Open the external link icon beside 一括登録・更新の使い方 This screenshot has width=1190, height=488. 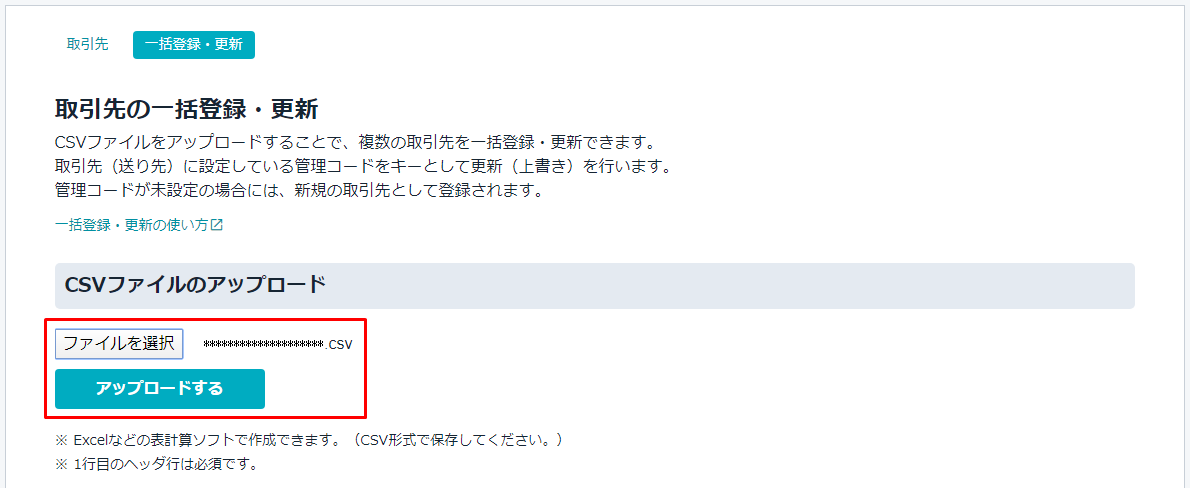(x=217, y=225)
